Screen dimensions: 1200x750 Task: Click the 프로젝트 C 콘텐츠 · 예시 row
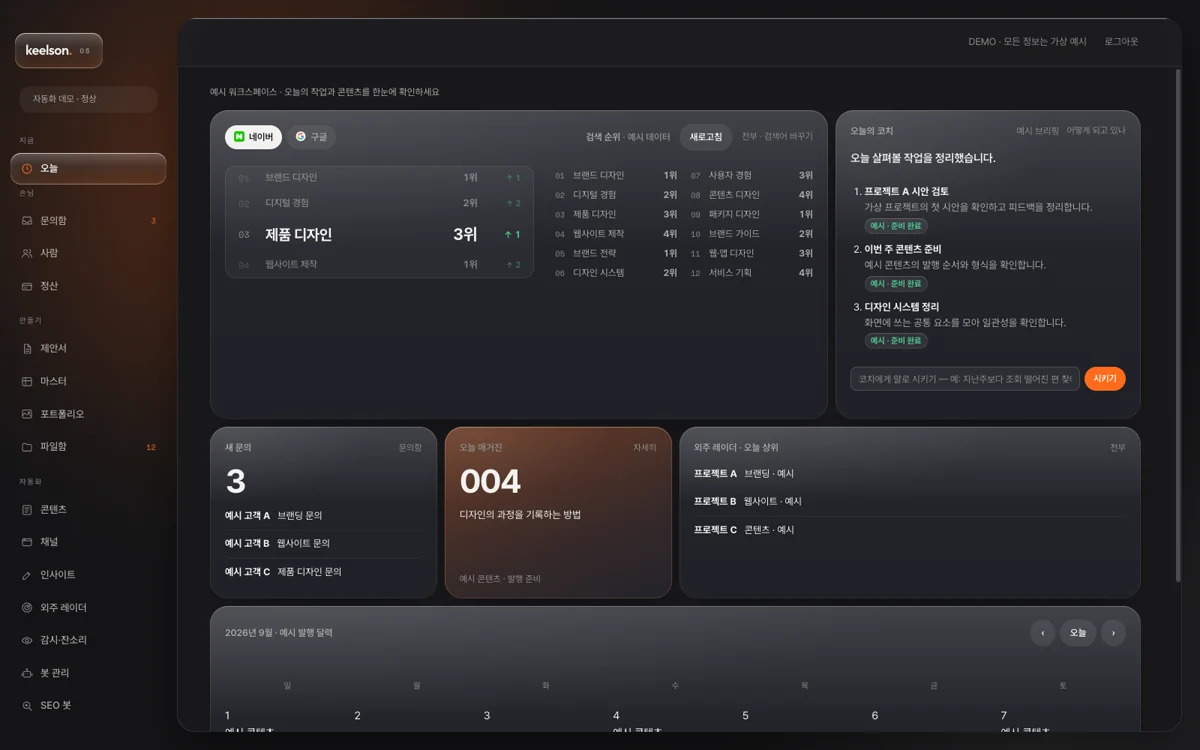coord(910,530)
